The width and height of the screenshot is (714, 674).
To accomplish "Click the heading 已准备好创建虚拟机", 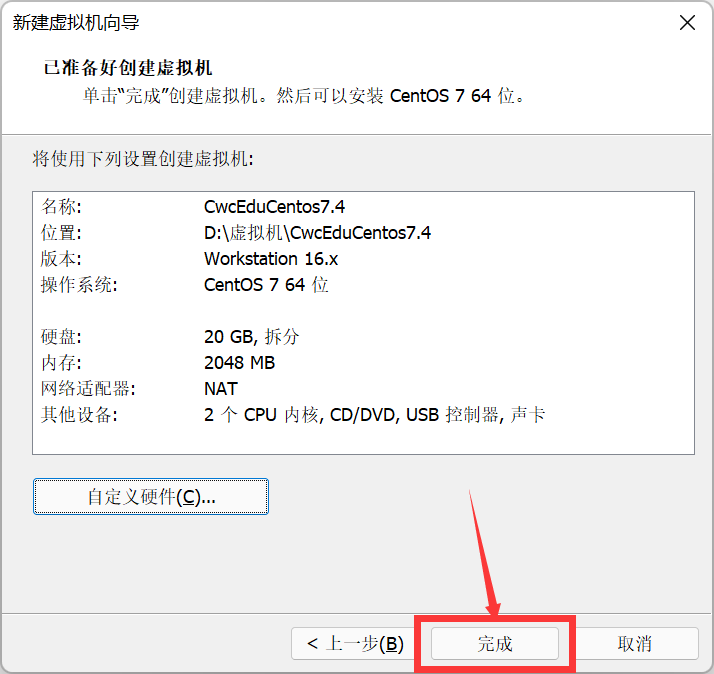I will pyautogui.click(x=128, y=67).
